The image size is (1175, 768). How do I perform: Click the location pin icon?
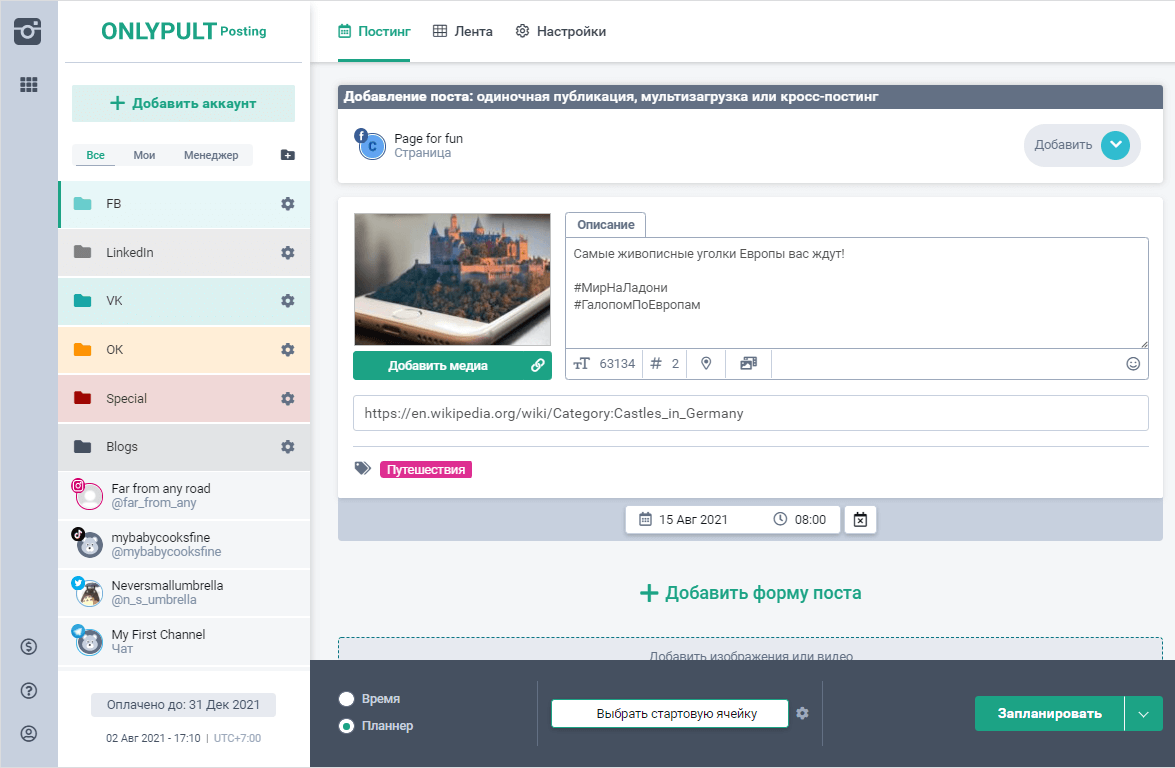706,364
